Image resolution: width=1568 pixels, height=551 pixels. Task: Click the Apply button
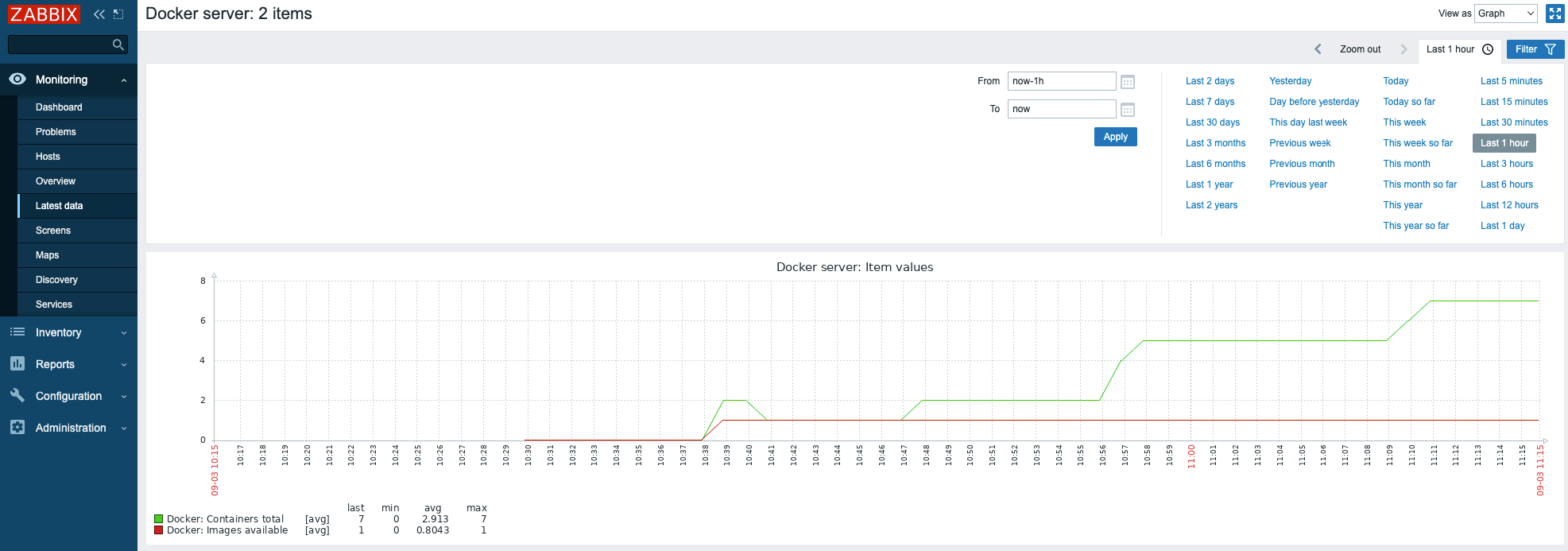click(x=1116, y=137)
